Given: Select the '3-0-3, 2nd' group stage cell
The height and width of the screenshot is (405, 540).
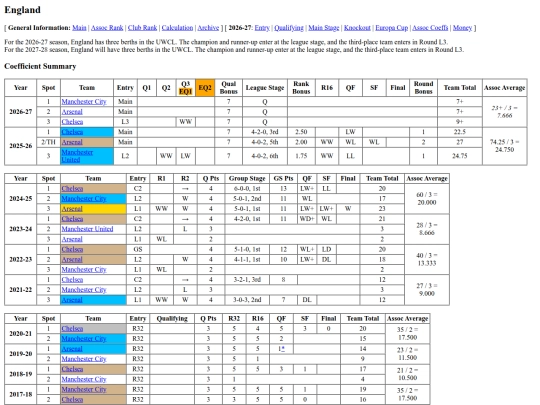Looking at the screenshot, I should (247, 300).
